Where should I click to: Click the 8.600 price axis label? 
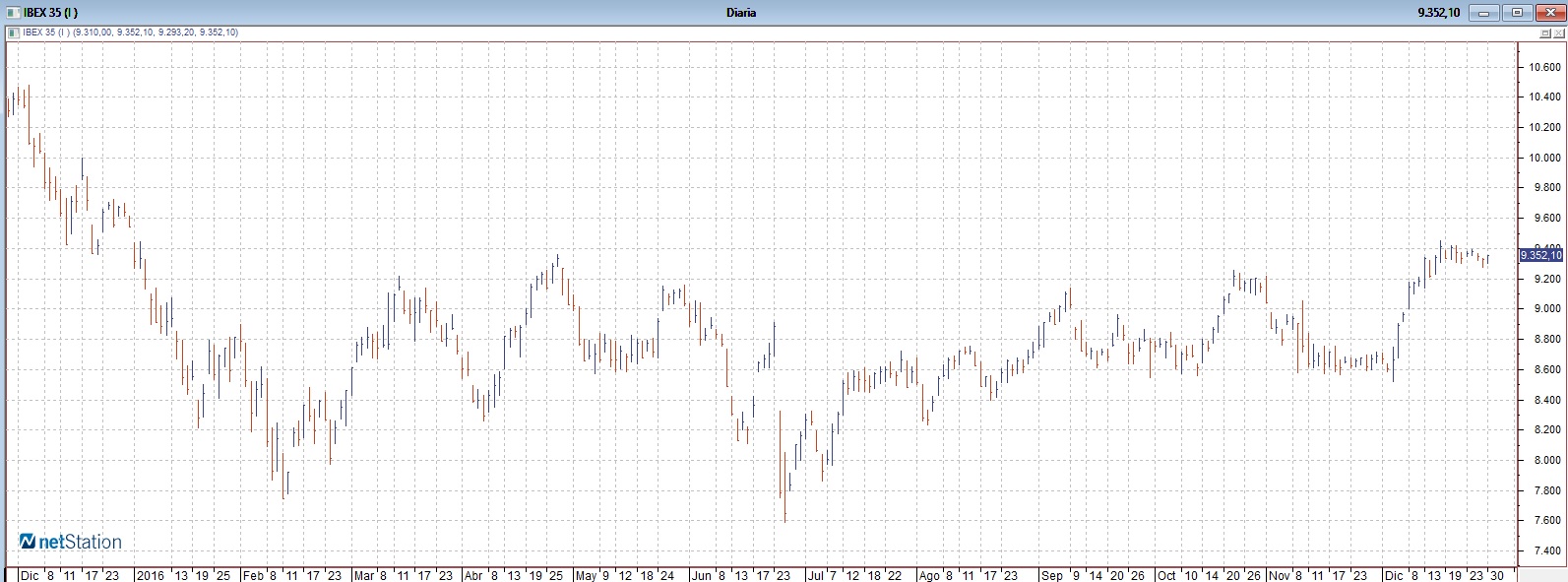1548,369
